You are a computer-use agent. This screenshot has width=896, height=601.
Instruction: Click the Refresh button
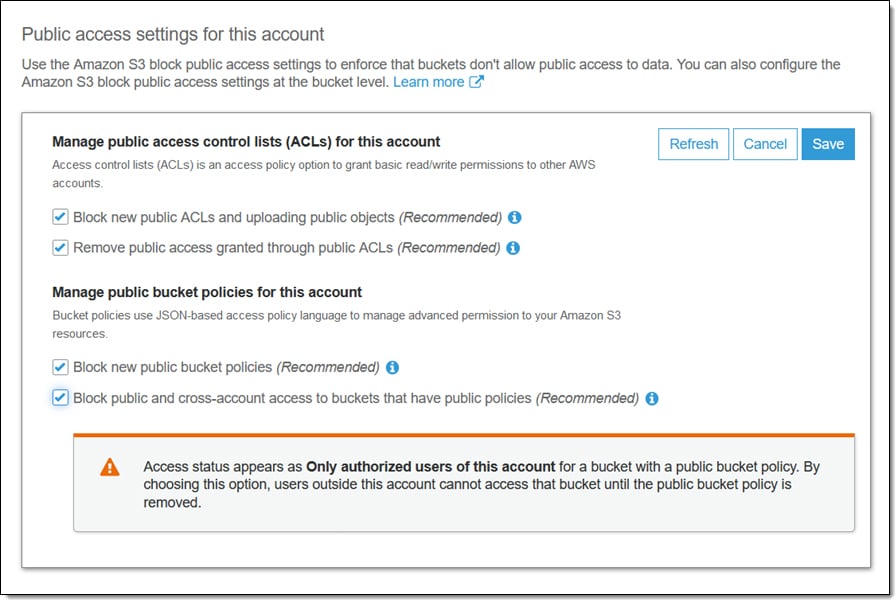pyautogui.click(x=693, y=143)
